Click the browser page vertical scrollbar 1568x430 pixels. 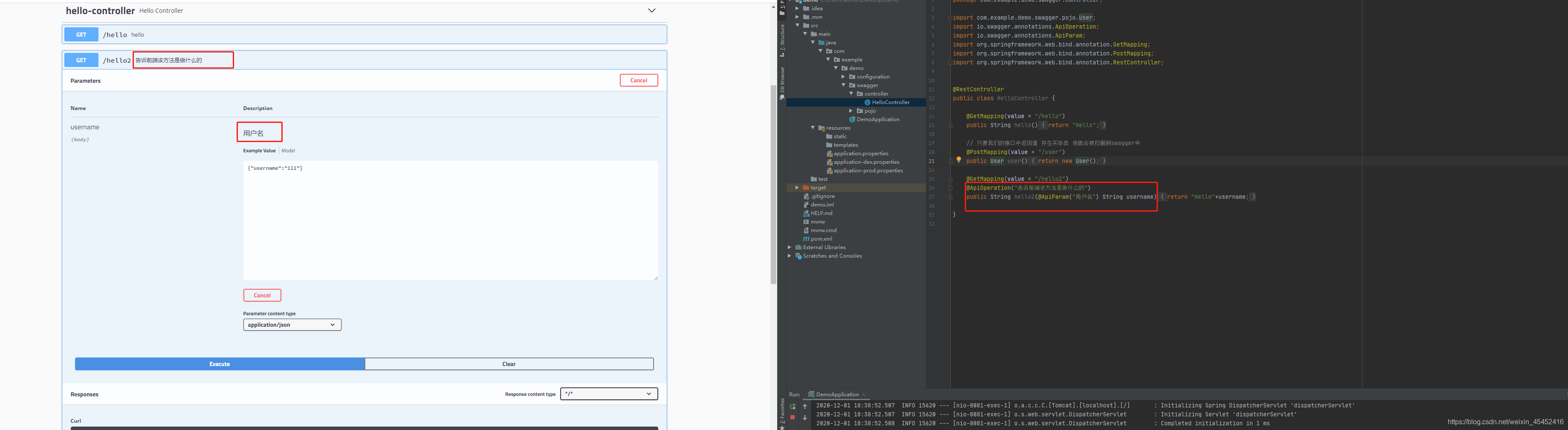click(x=773, y=185)
